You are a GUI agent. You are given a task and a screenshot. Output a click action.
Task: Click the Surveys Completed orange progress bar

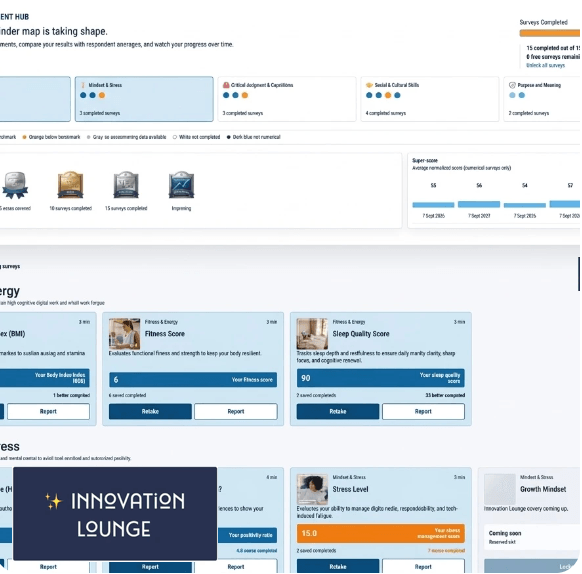point(550,33)
